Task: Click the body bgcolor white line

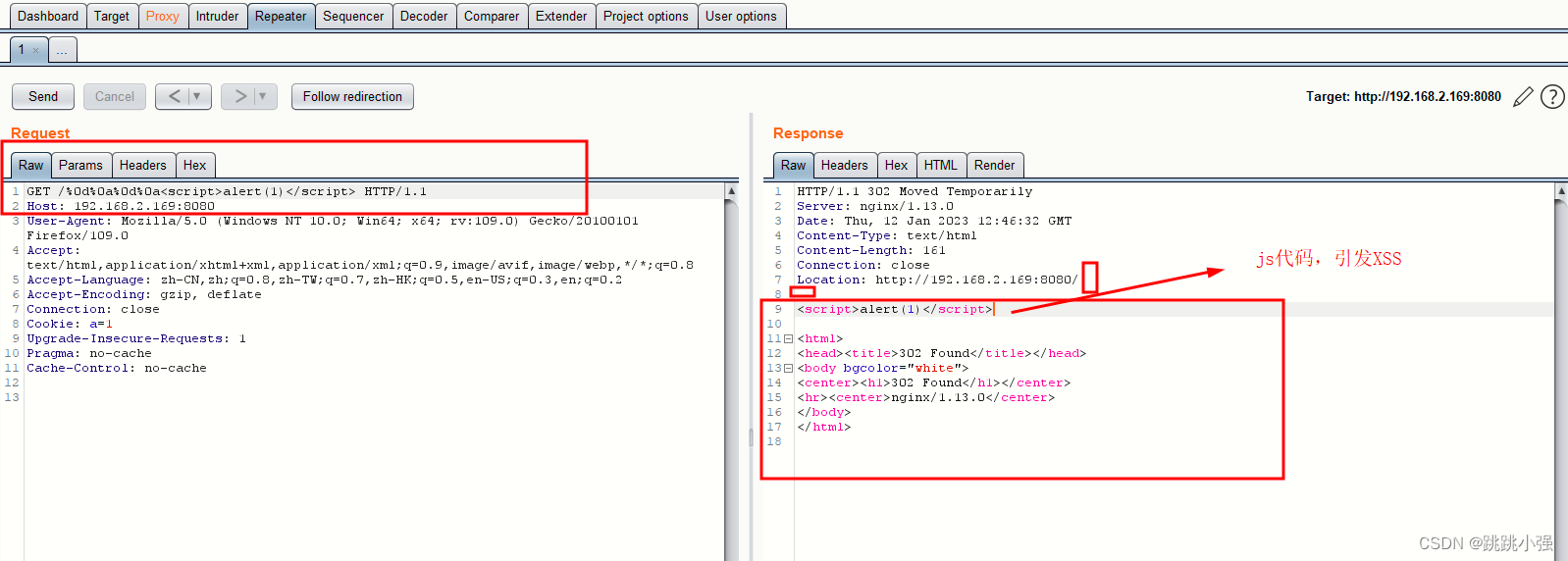Action: coord(883,368)
